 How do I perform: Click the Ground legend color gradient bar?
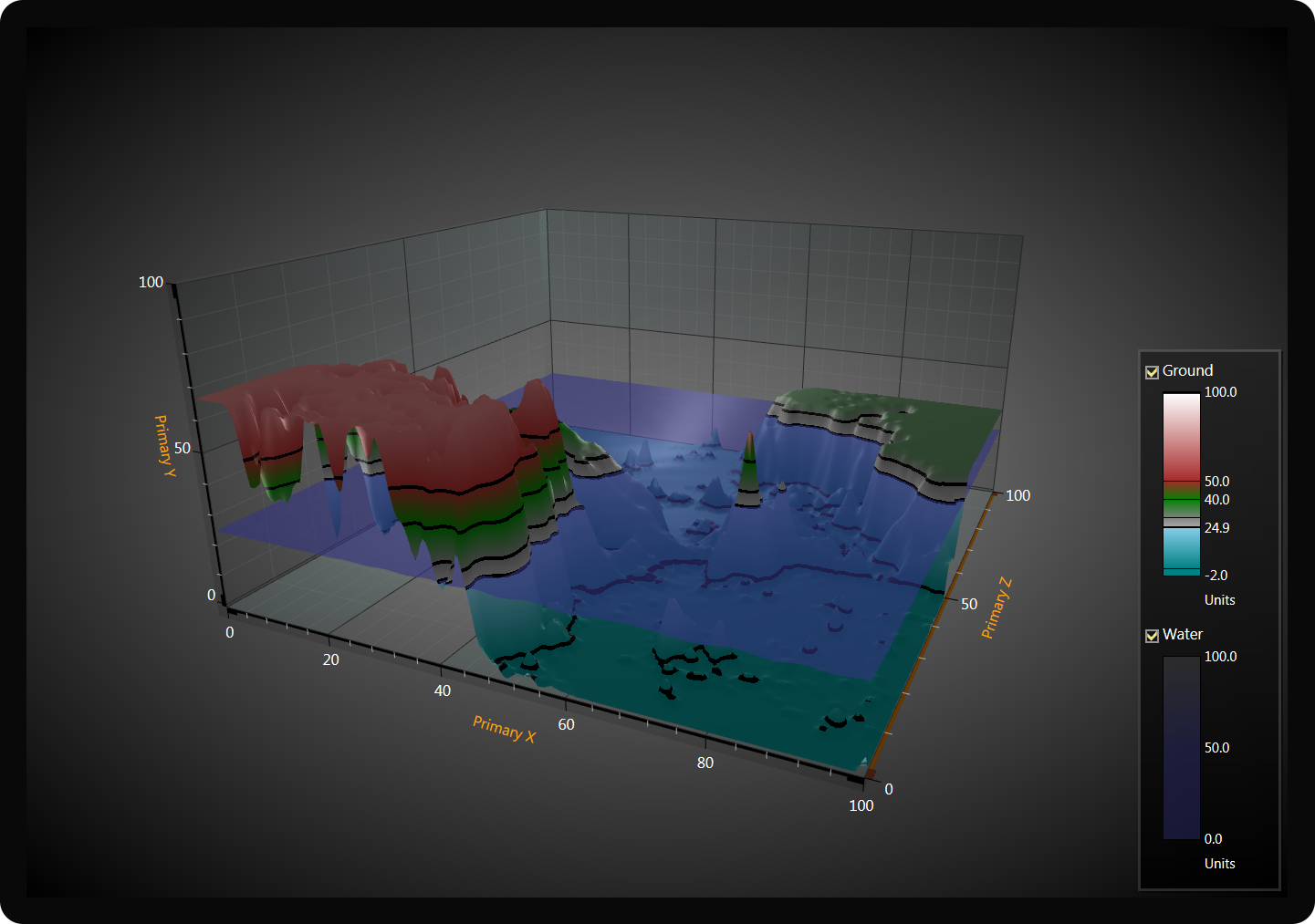click(1181, 483)
